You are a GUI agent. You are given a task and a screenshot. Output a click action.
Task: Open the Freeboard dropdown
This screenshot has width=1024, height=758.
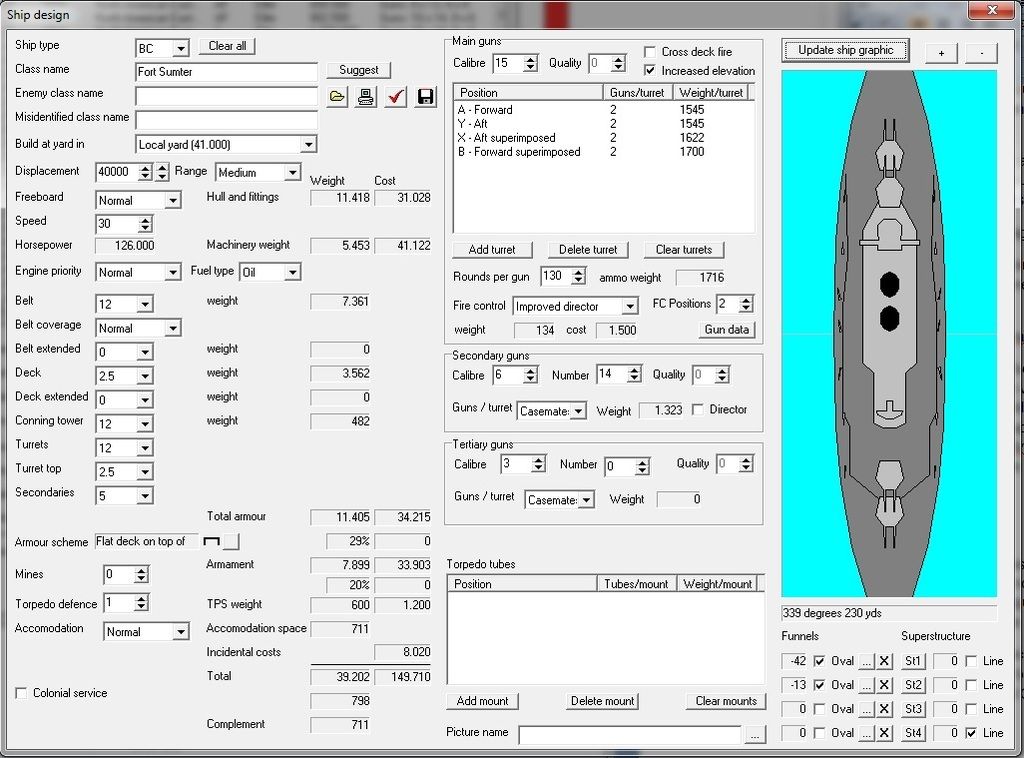(x=172, y=200)
